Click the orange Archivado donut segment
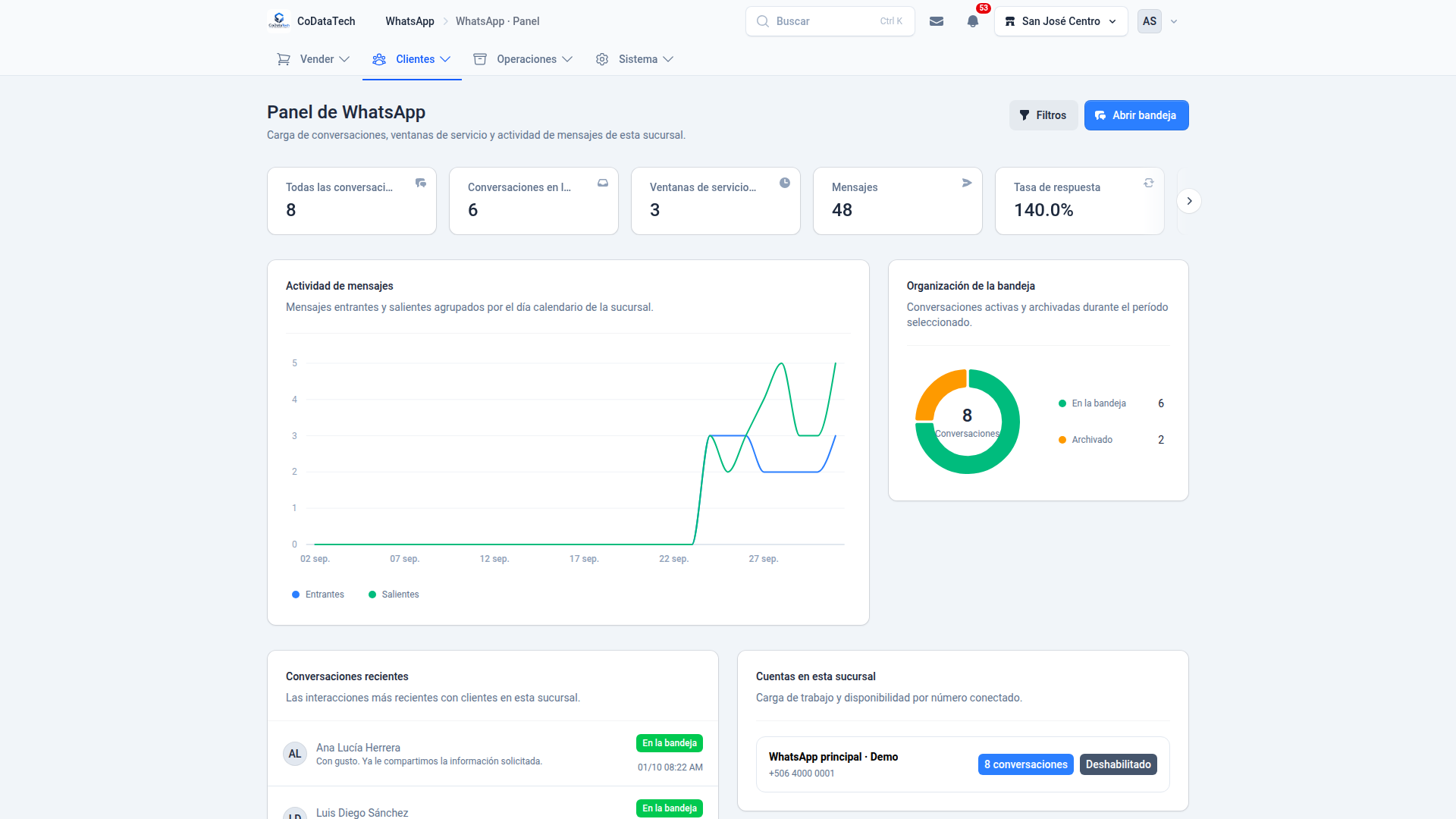Viewport: 1456px width, 819px height. pyautogui.click(x=936, y=391)
